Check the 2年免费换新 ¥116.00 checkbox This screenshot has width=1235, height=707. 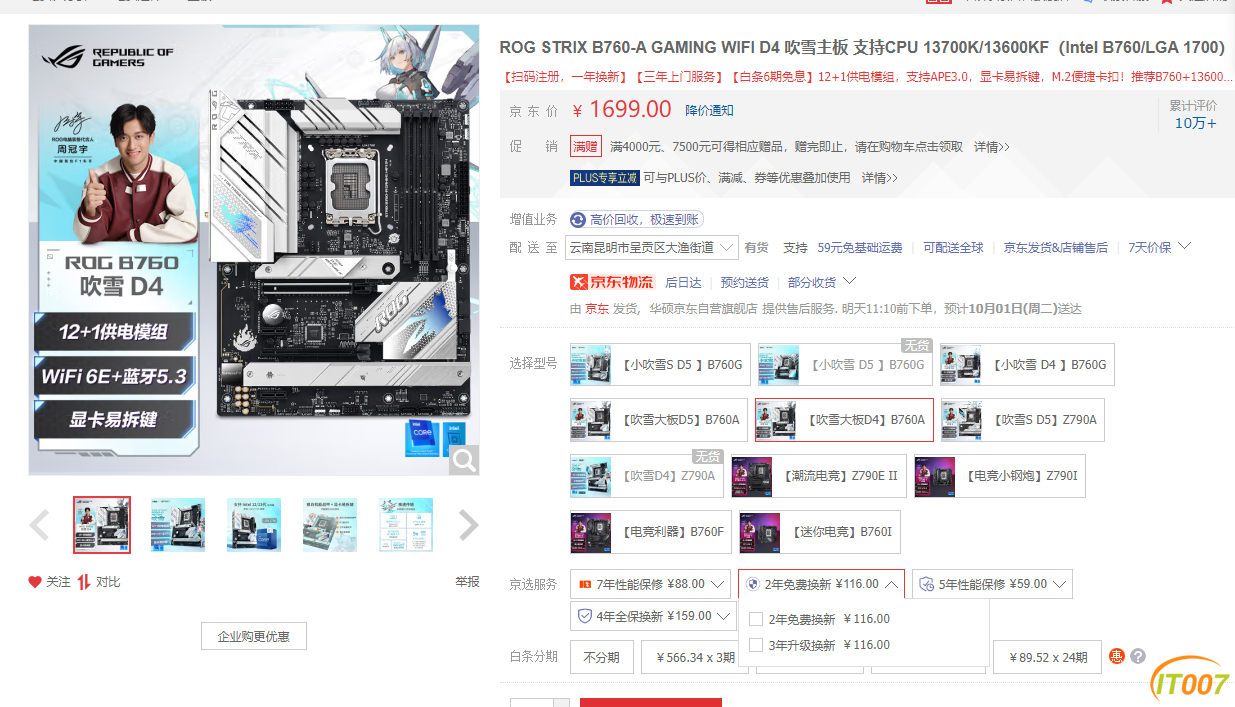coord(756,619)
